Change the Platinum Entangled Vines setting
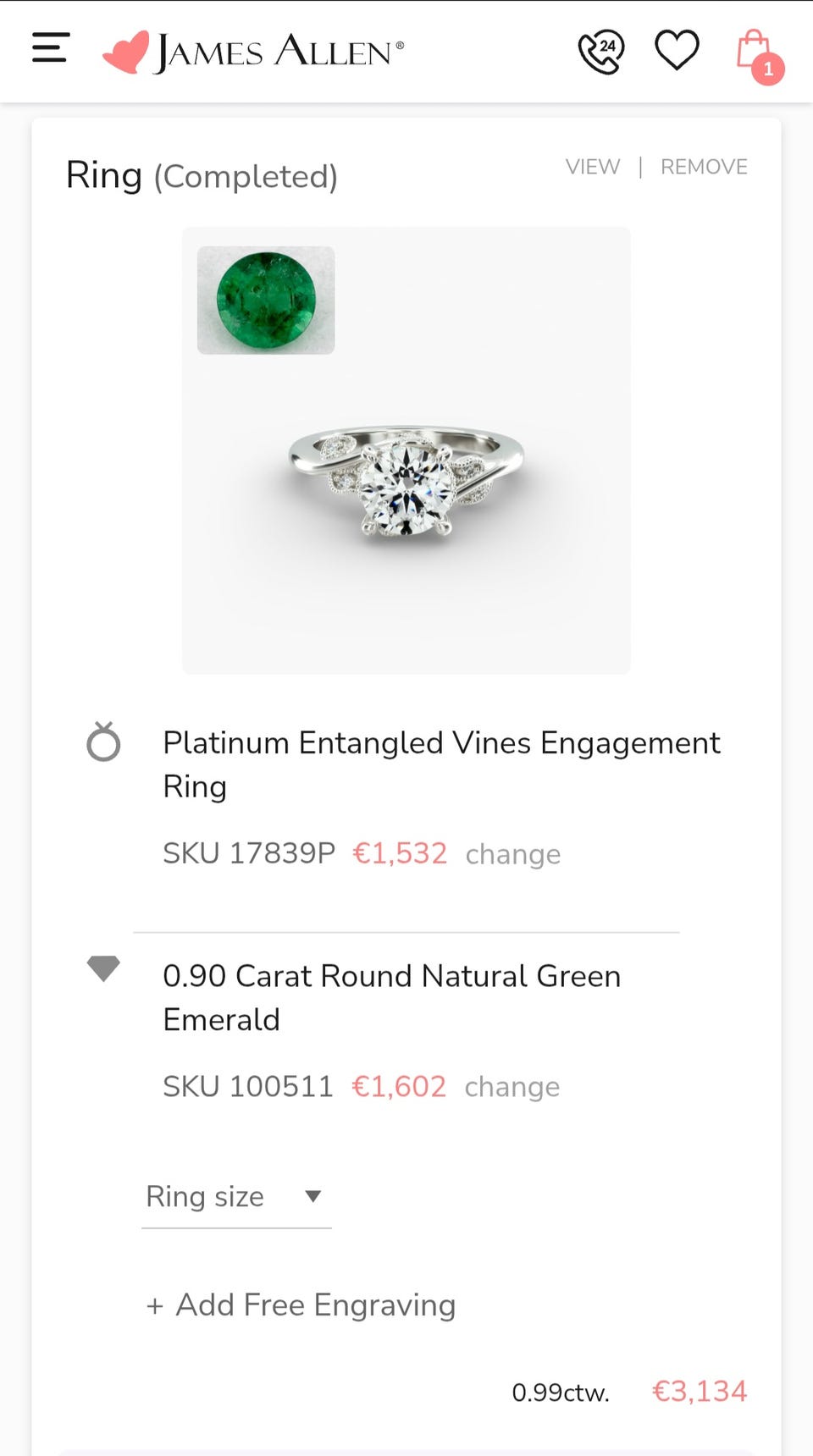Image resolution: width=813 pixels, height=1456 pixels. point(512,854)
